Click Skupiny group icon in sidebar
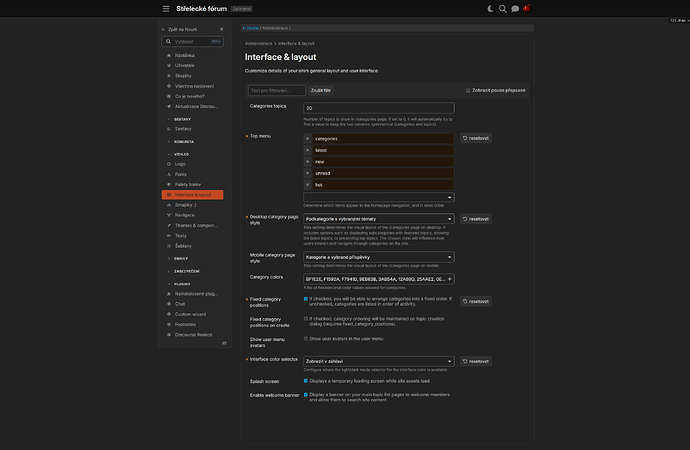 pyautogui.click(x=169, y=76)
